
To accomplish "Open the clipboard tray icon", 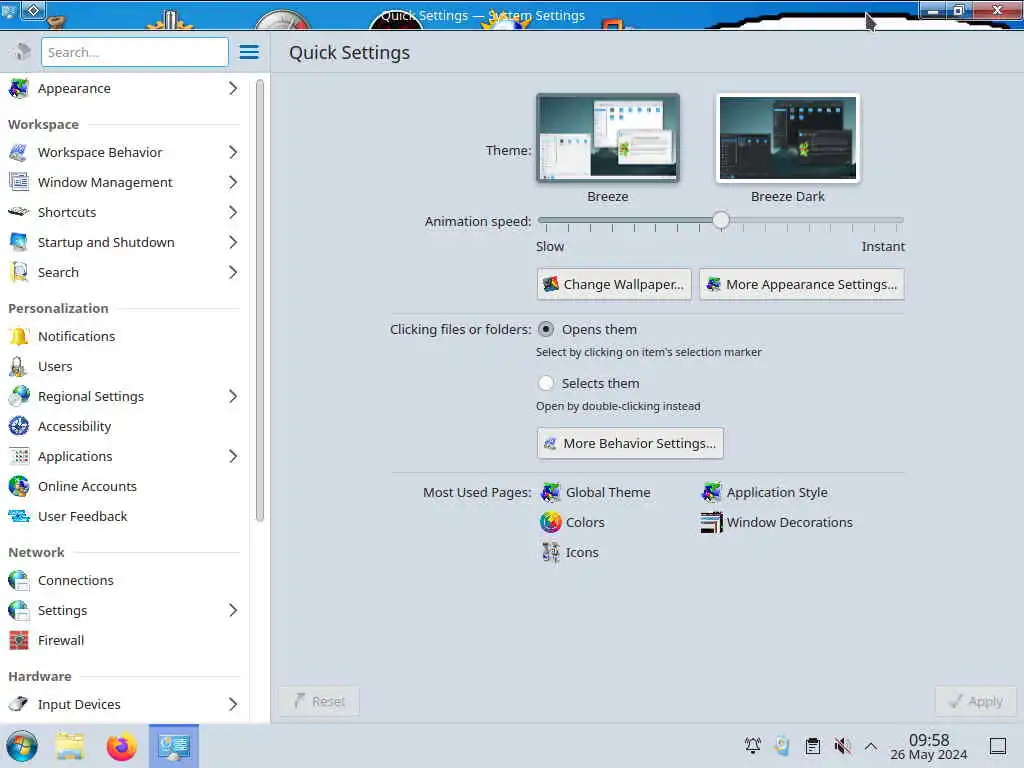I will [x=812, y=746].
